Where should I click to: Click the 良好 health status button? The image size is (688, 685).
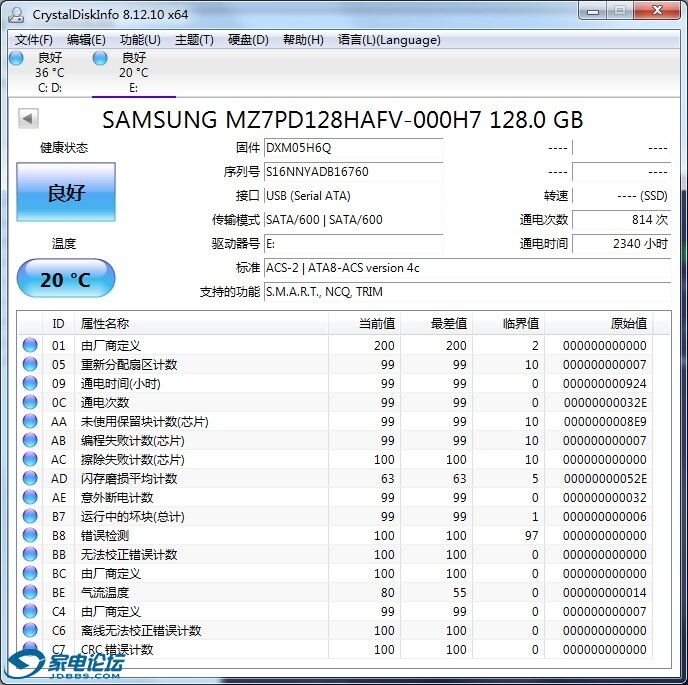pyautogui.click(x=66, y=192)
